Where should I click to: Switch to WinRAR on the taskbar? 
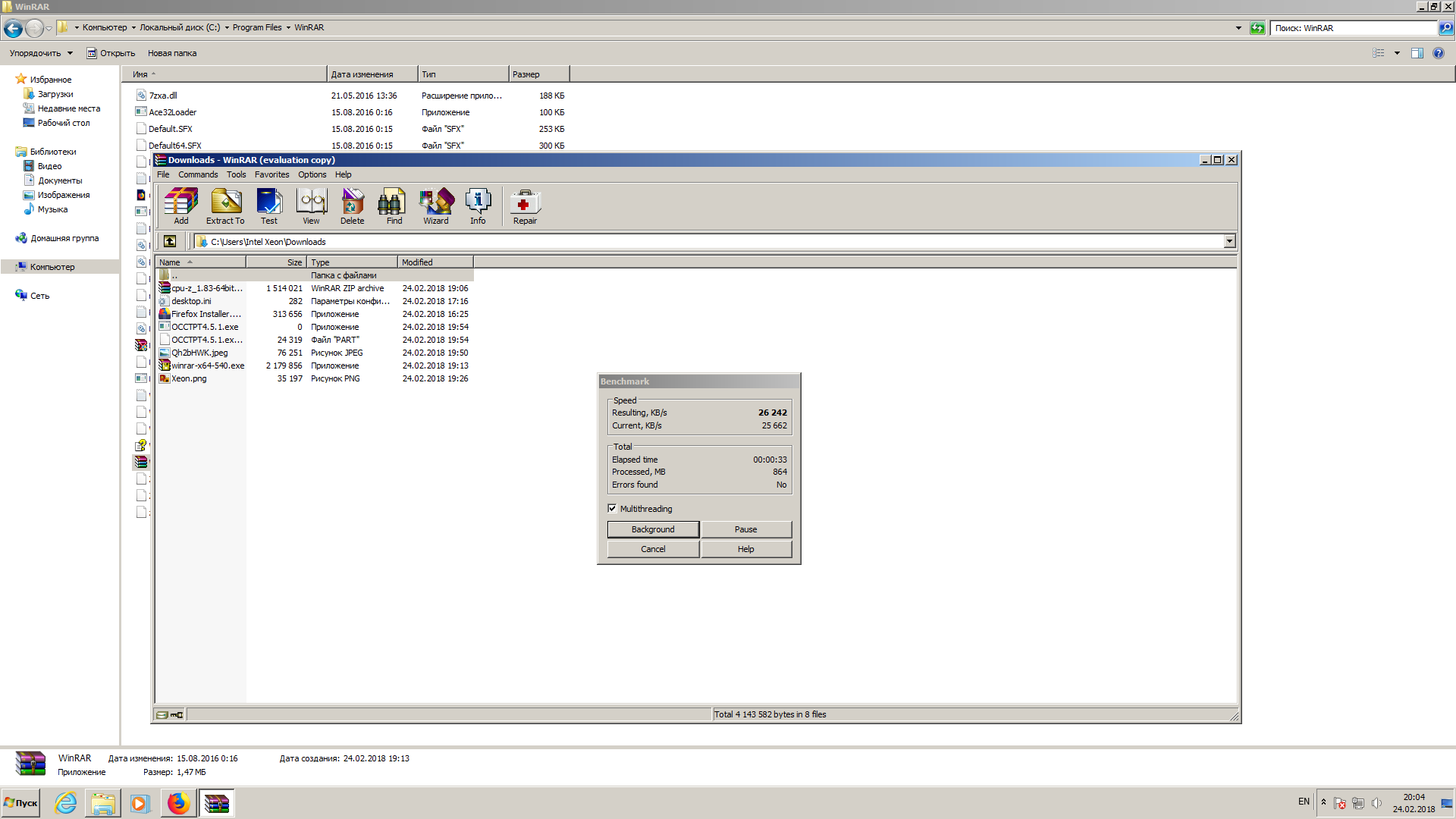216,803
